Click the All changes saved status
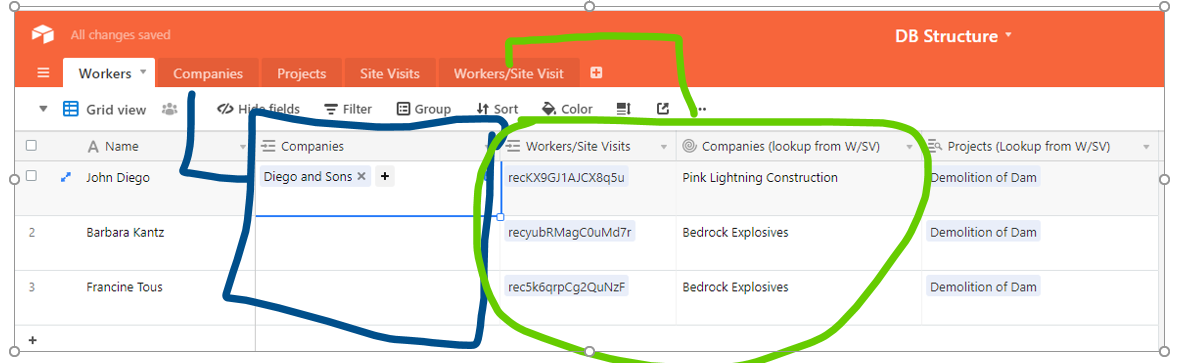The width and height of the screenshot is (1178, 363). (x=120, y=35)
